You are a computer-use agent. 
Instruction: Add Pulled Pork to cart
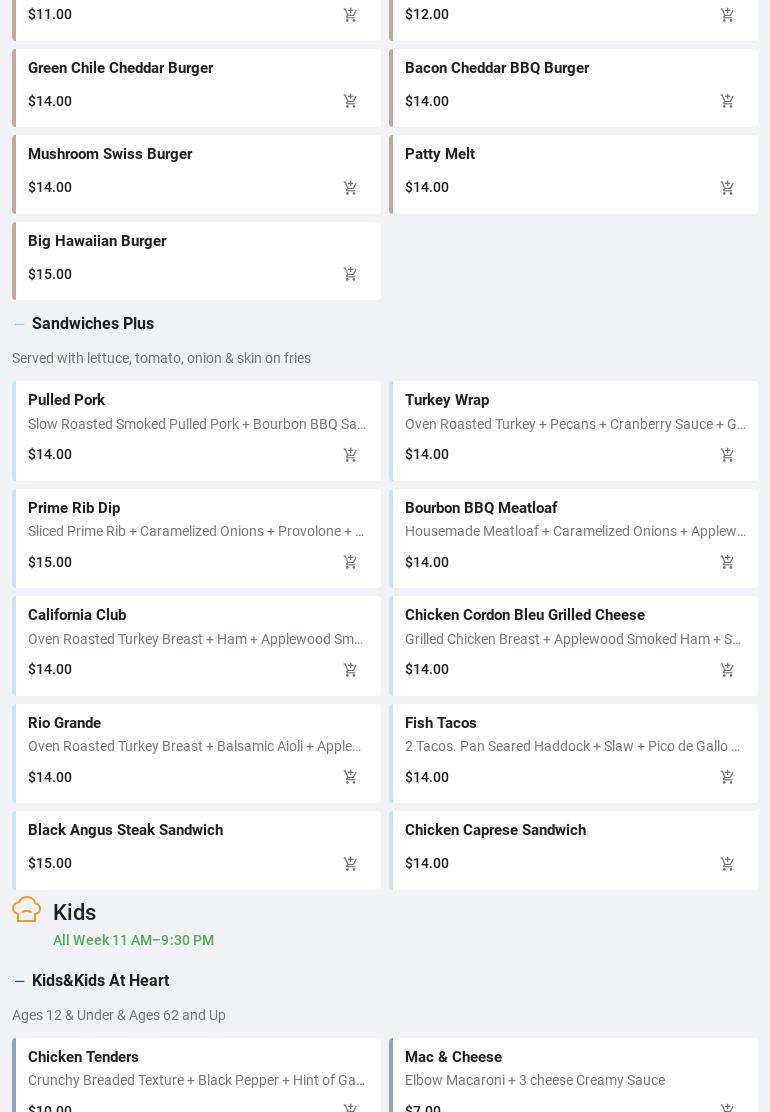350,455
